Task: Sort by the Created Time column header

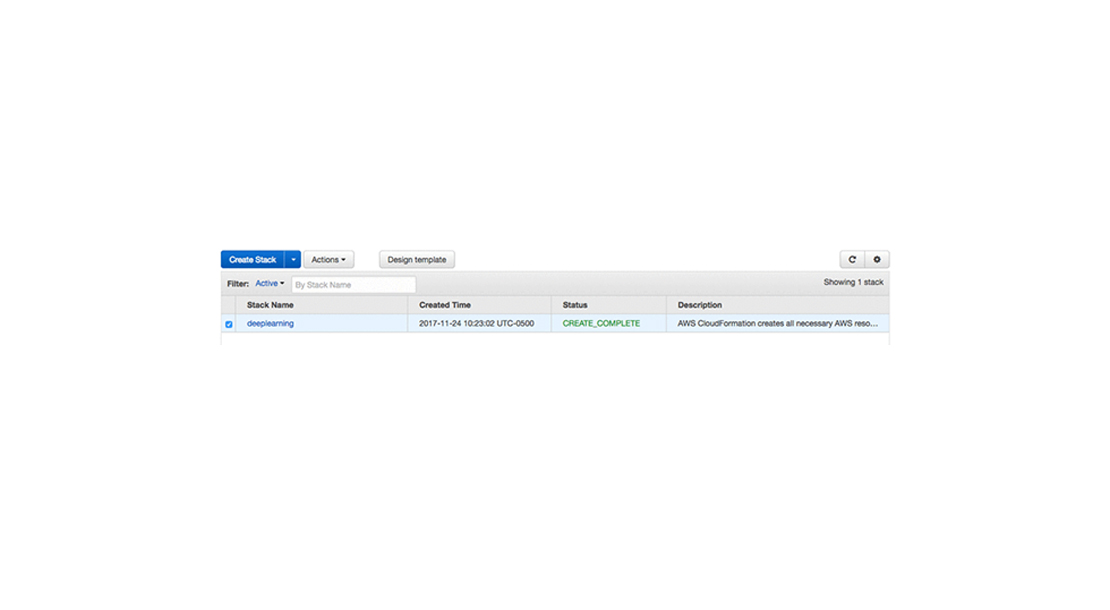Action: tap(445, 305)
